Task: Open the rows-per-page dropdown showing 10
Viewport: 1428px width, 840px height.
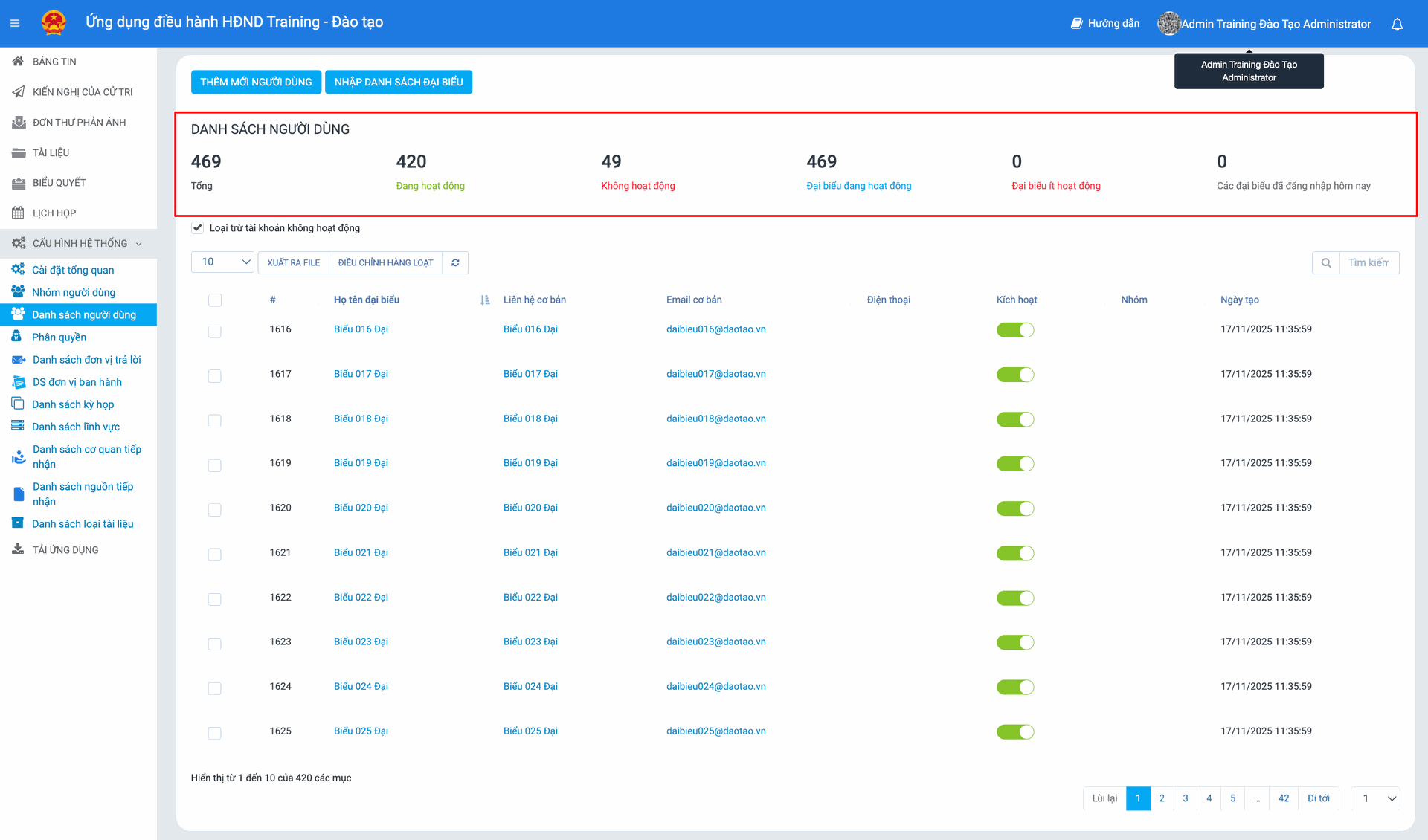Action: (222, 262)
